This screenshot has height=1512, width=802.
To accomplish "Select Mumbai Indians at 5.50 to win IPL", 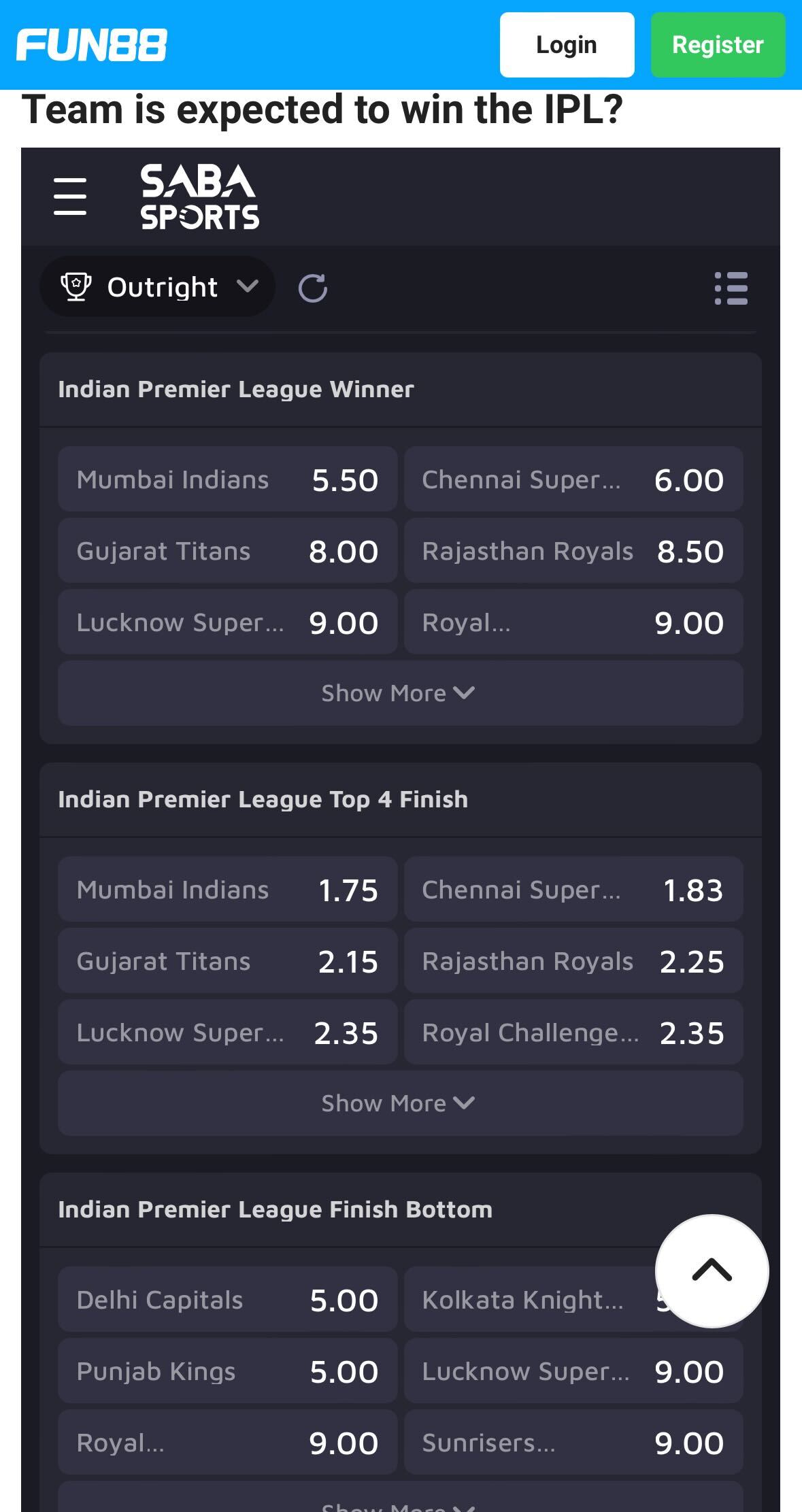I will [227, 479].
